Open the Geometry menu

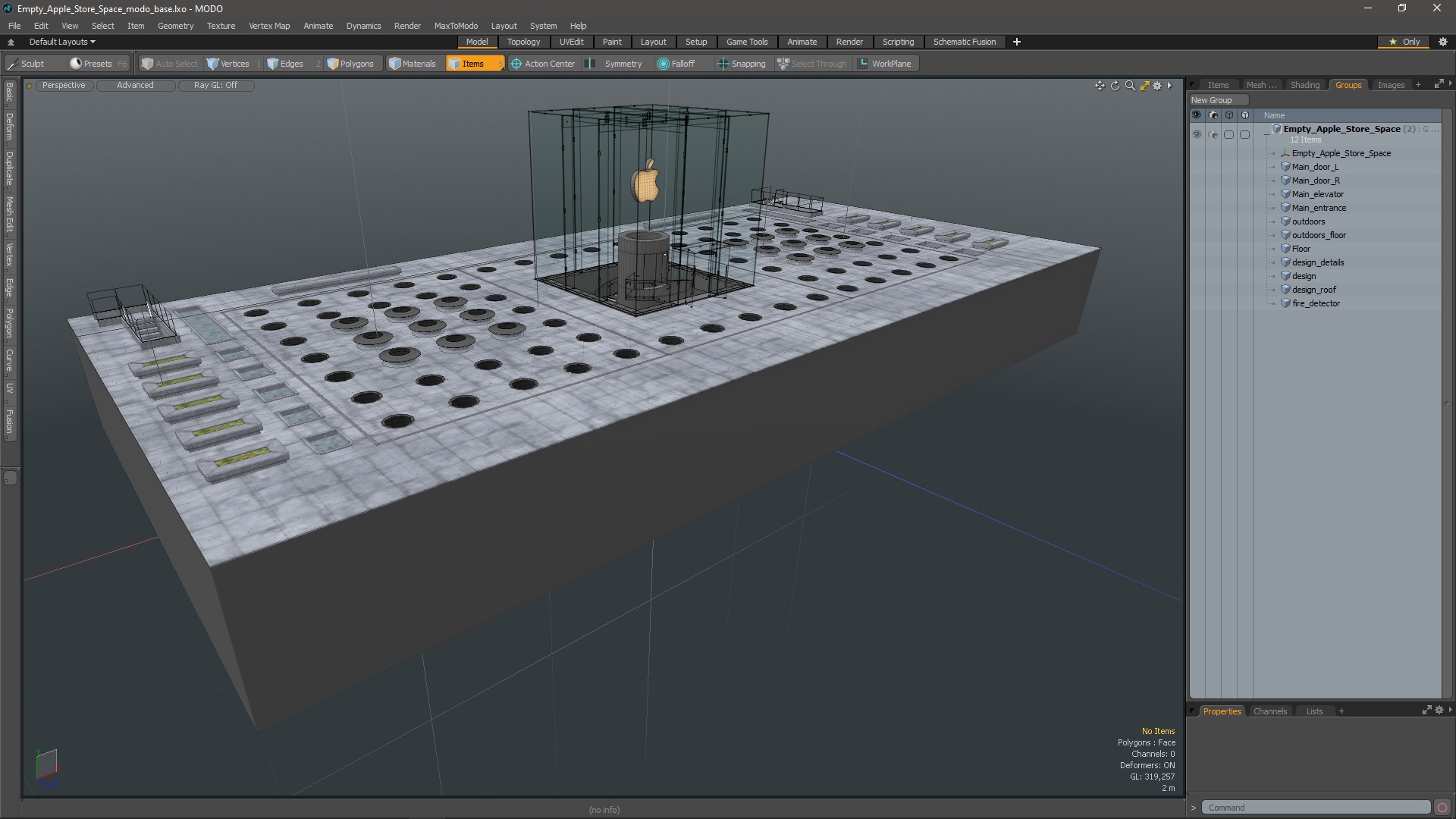pyautogui.click(x=174, y=25)
